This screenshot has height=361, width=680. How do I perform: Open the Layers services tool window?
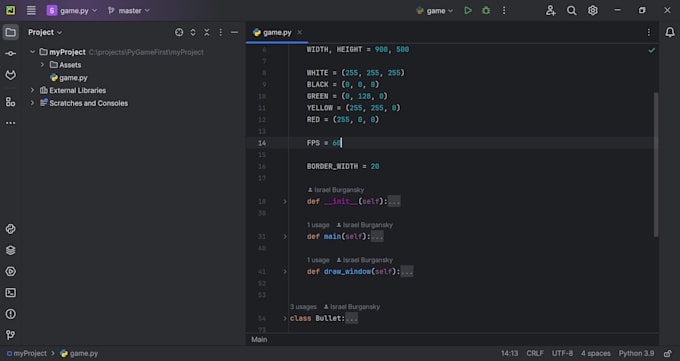point(10,250)
